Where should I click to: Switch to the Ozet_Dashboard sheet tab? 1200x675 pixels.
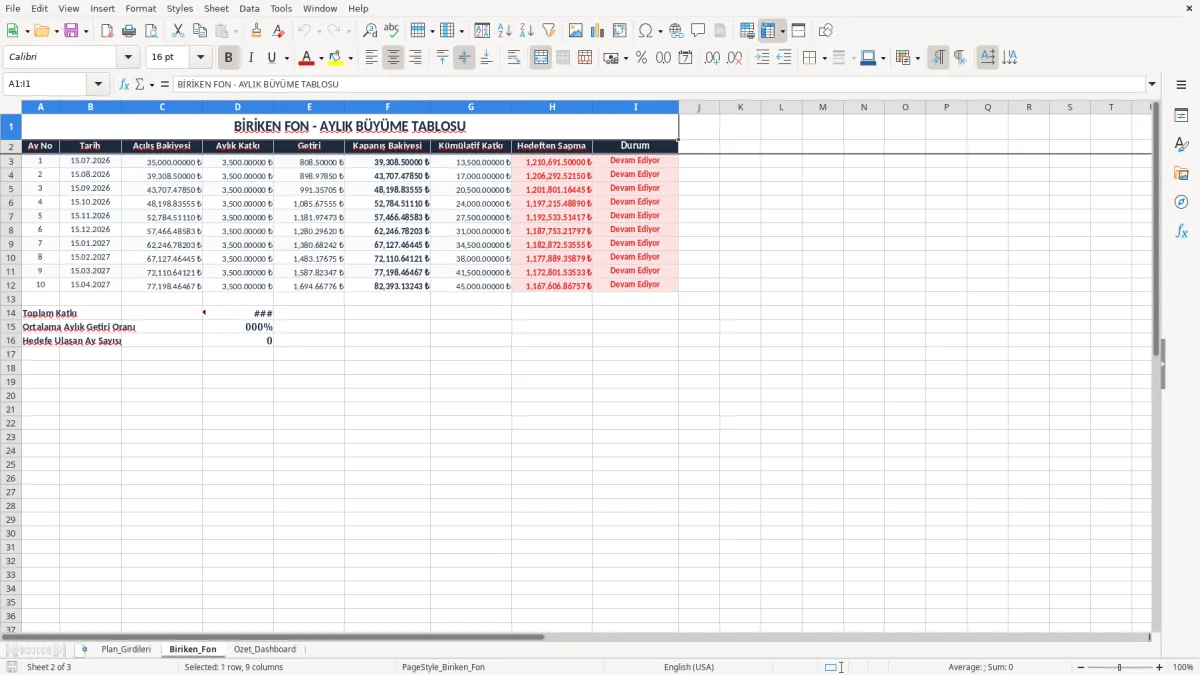pyautogui.click(x=265, y=650)
